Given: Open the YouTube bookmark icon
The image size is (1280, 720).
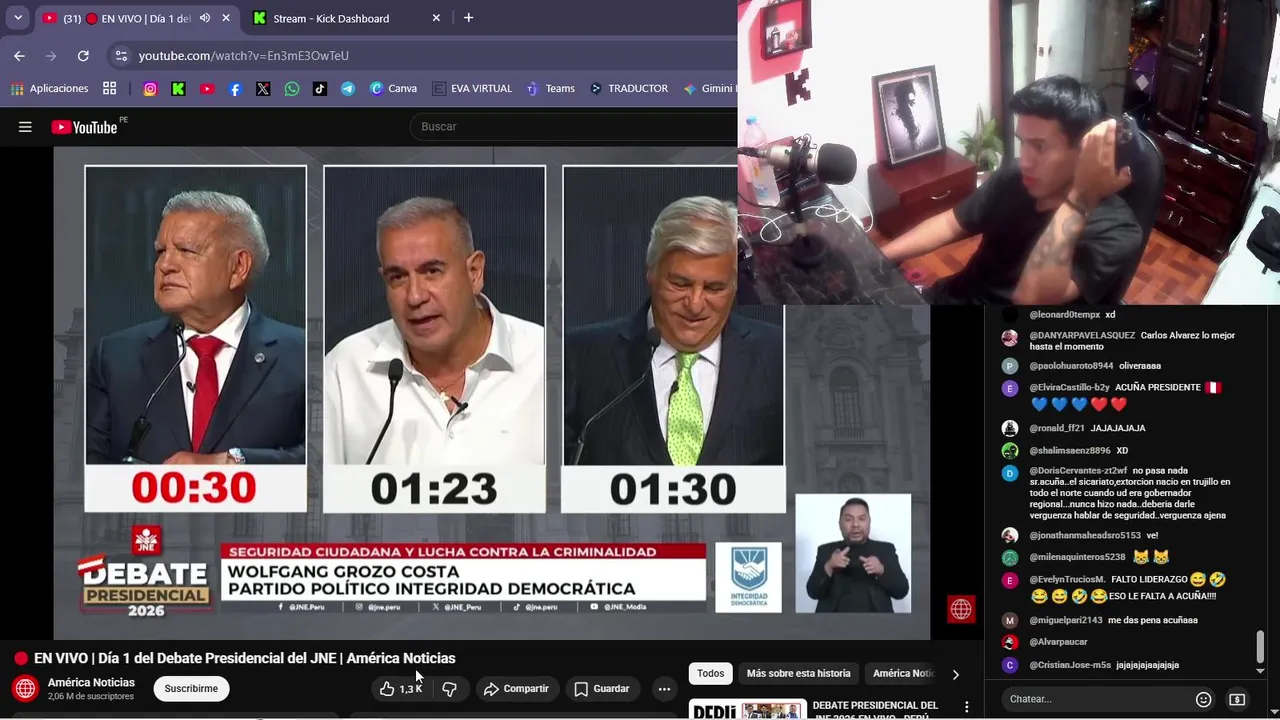Looking at the screenshot, I should click(x=207, y=89).
